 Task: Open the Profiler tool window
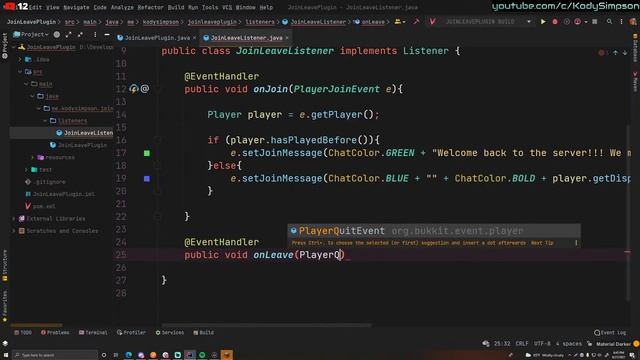[x=131, y=333]
